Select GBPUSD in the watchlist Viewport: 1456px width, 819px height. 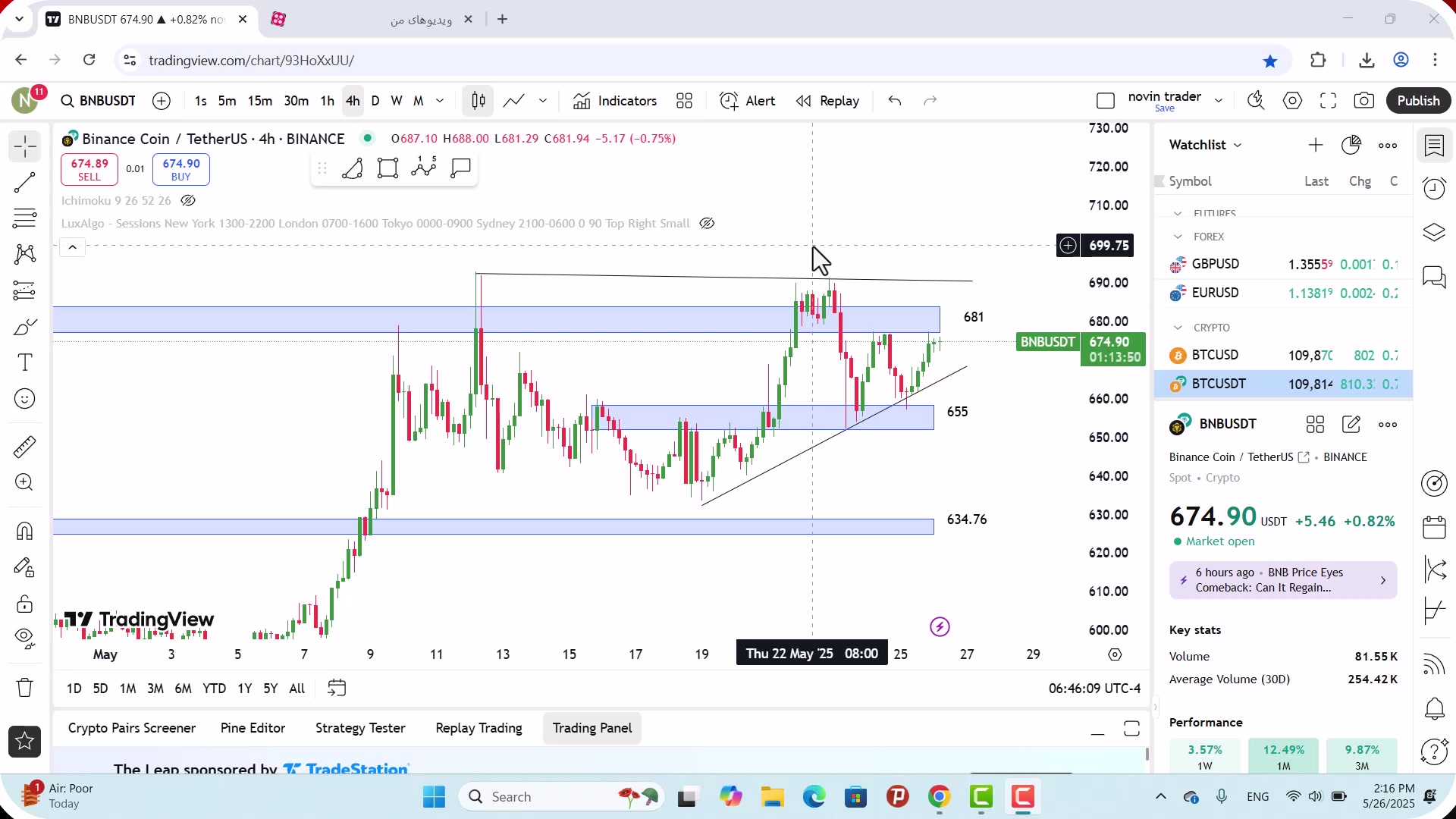click(x=1283, y=265)
